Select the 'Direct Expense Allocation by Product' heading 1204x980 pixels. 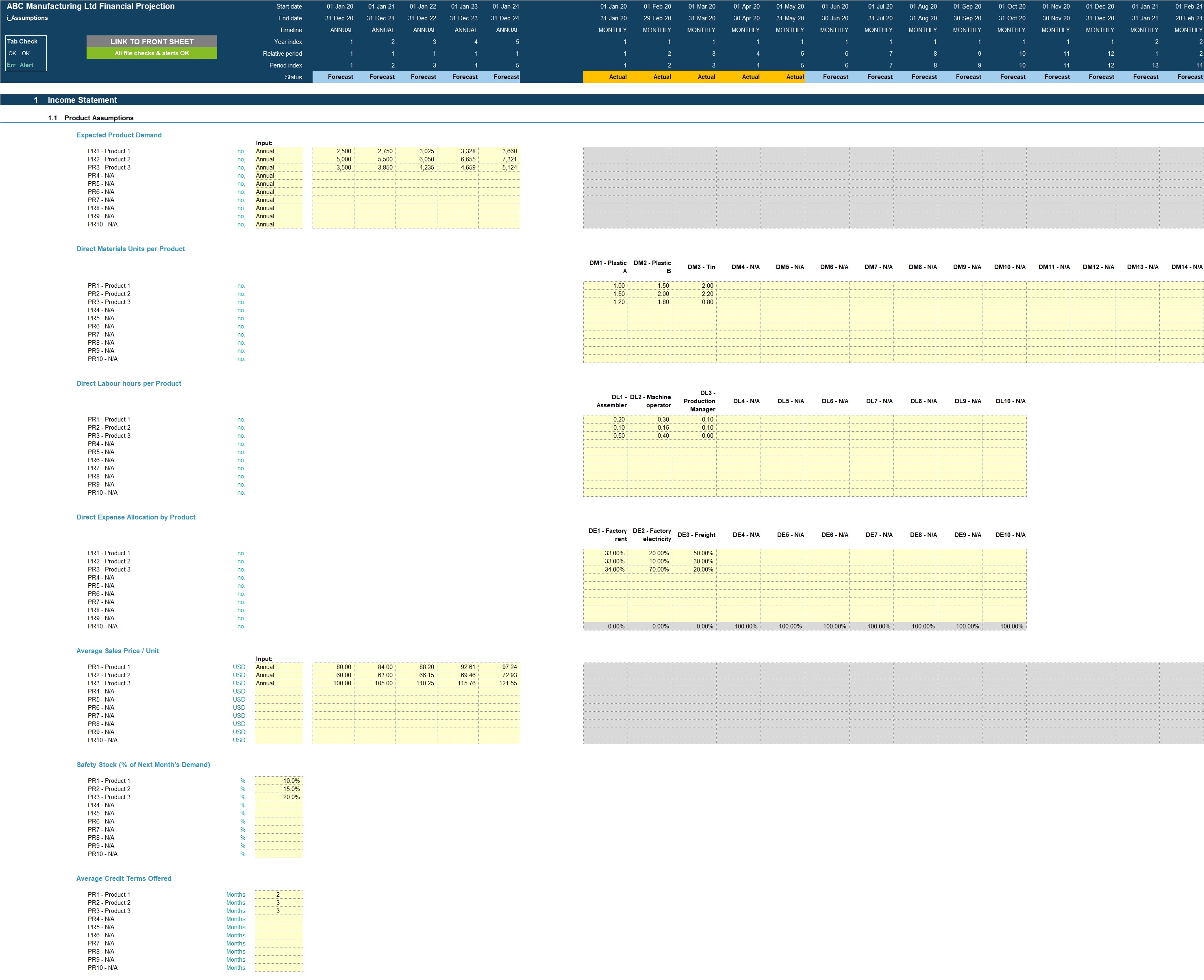135,517
